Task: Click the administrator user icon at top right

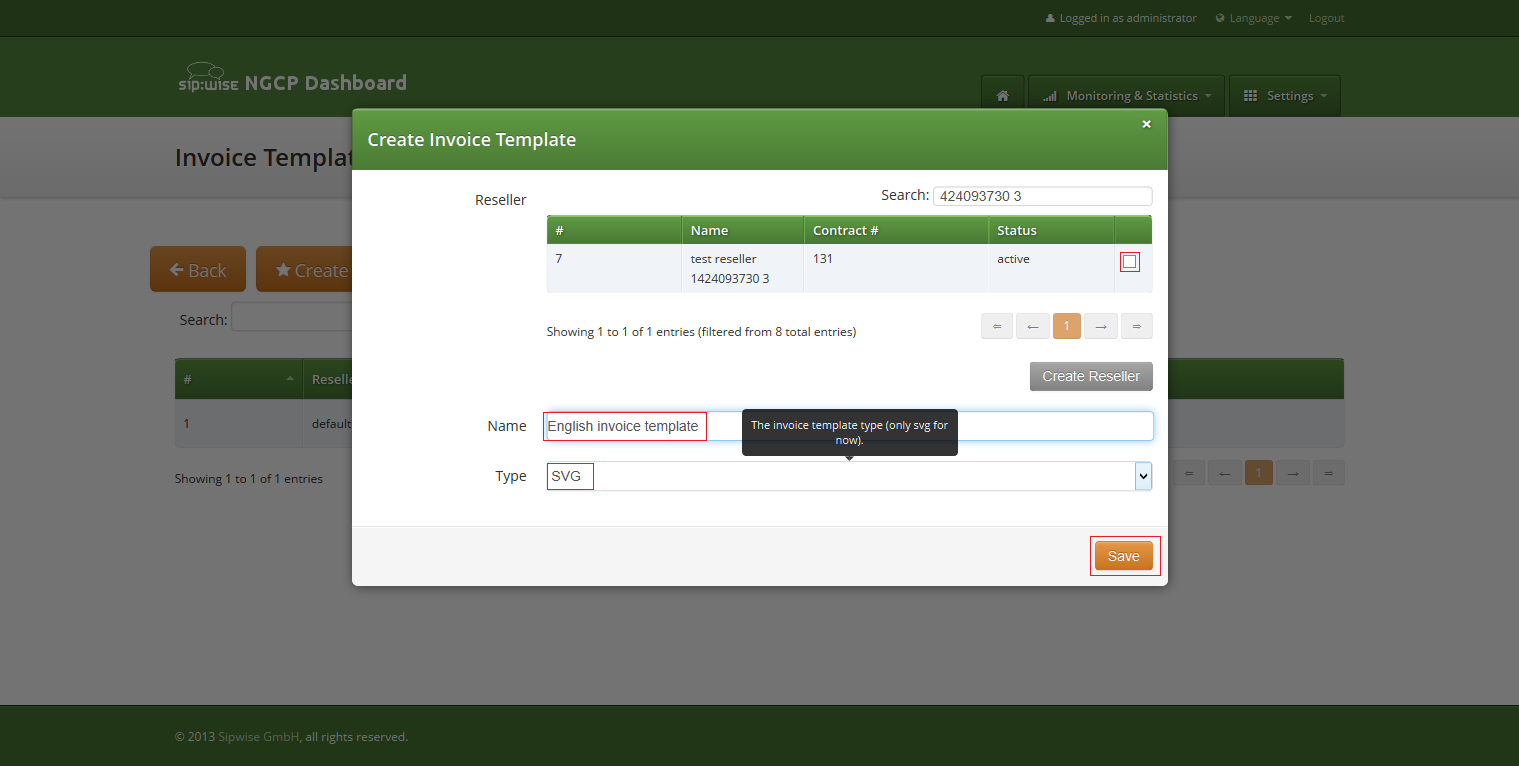Action: (1049, 17)
